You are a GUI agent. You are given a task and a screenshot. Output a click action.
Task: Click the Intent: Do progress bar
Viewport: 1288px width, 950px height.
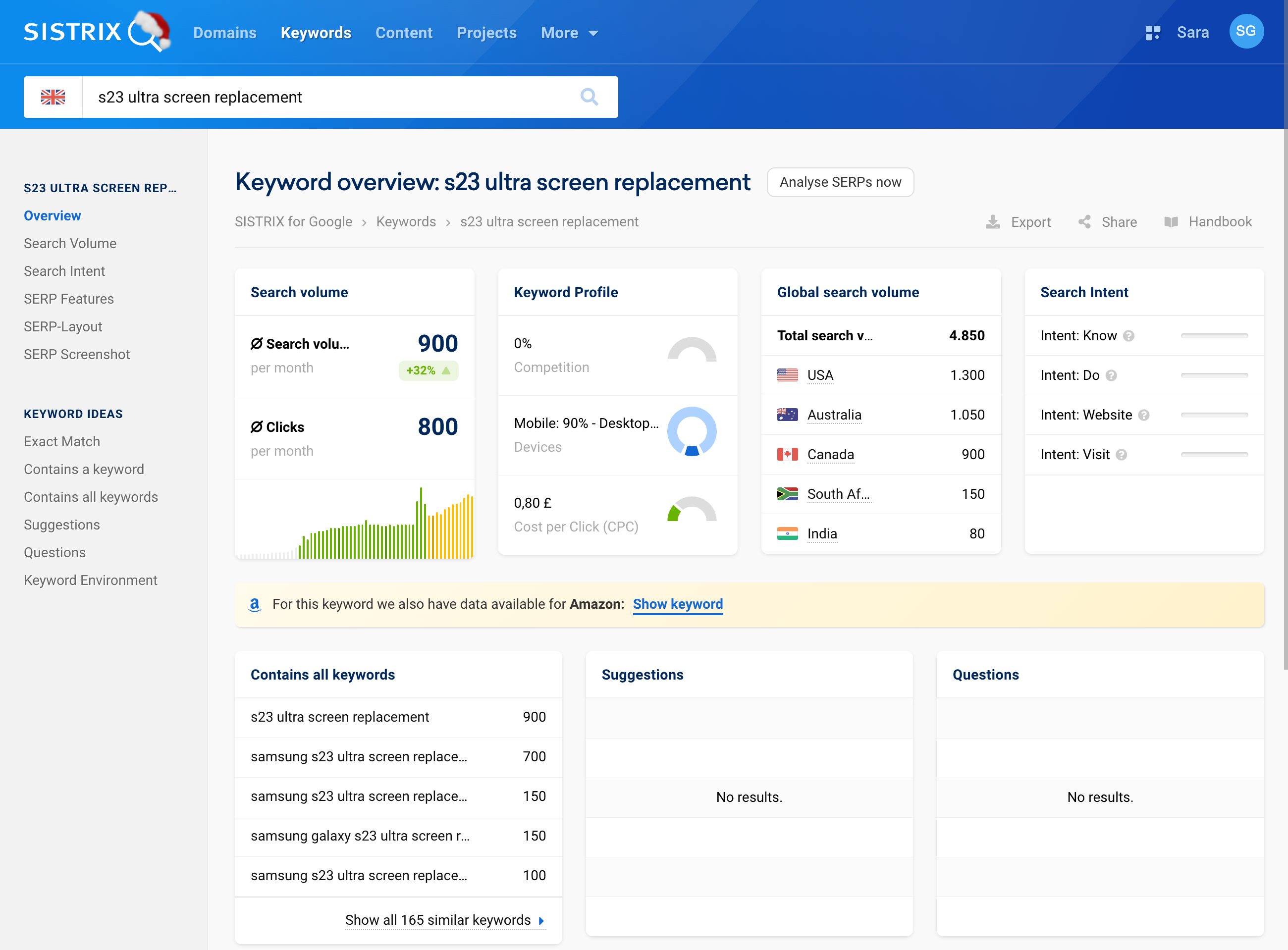1214,375
